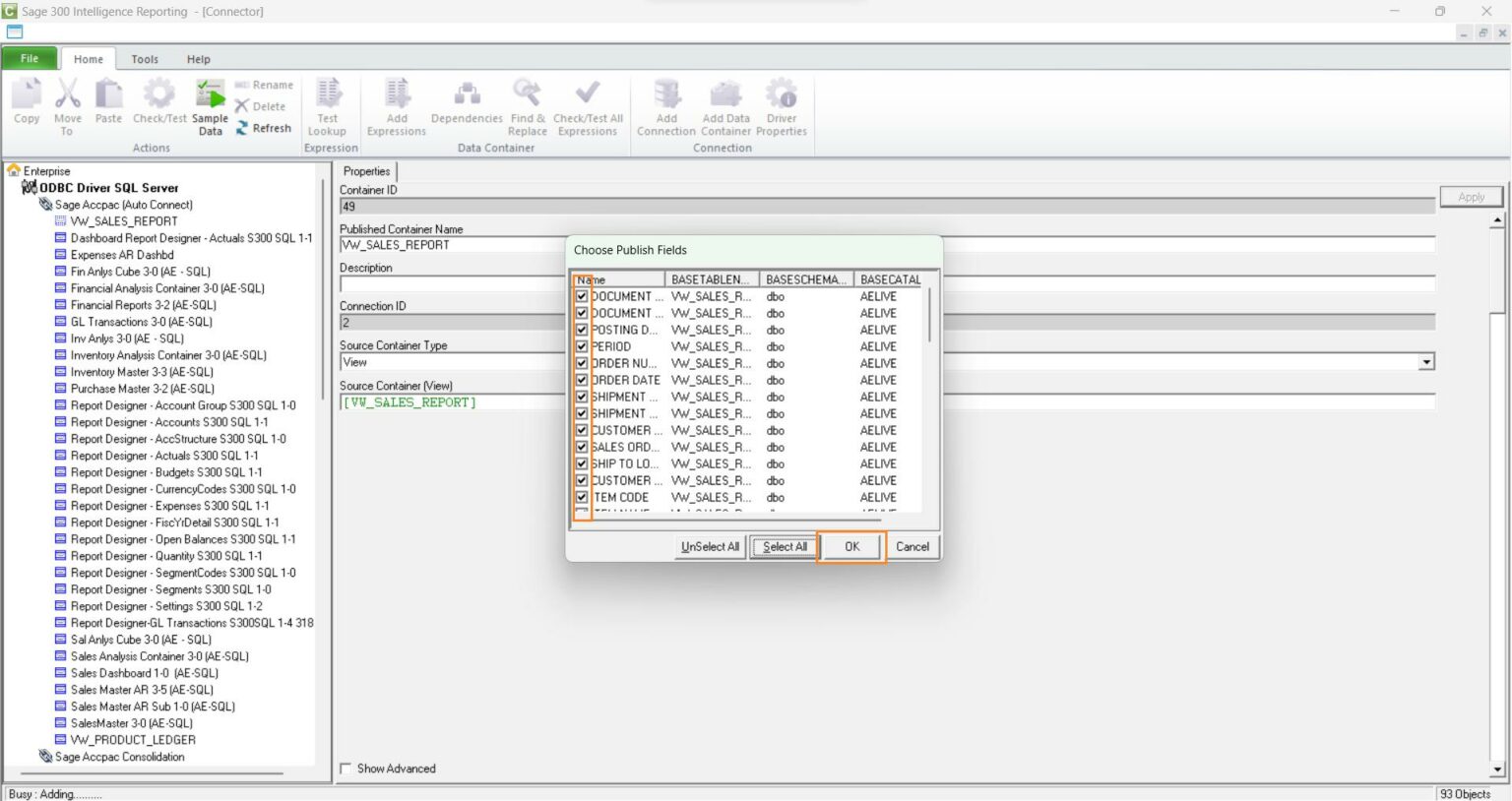Uncheck the ORDER DATE field checkbox
The width and height of the screenshot is (1512, 801).
582,380
